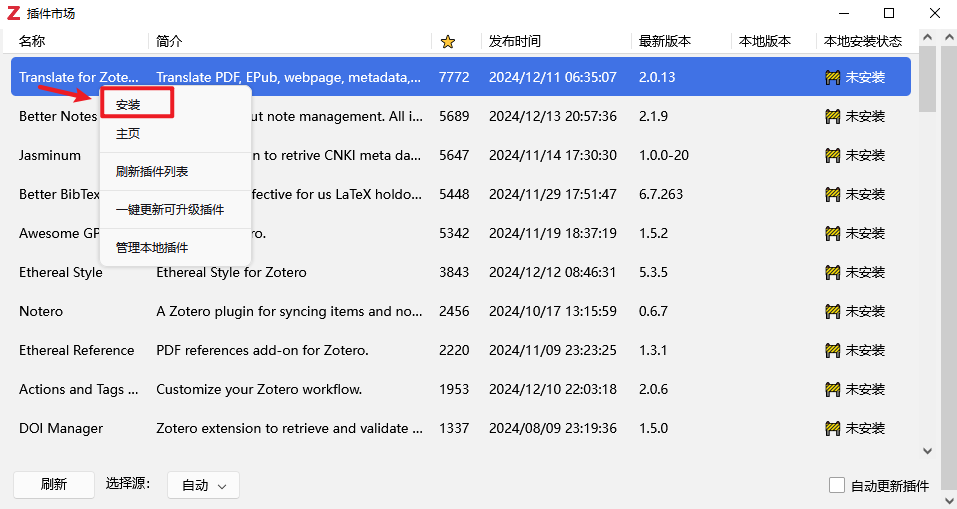Click release time 2024/11/14 17:30:30
The image size is (957, 509).
[x=553, y=155]
